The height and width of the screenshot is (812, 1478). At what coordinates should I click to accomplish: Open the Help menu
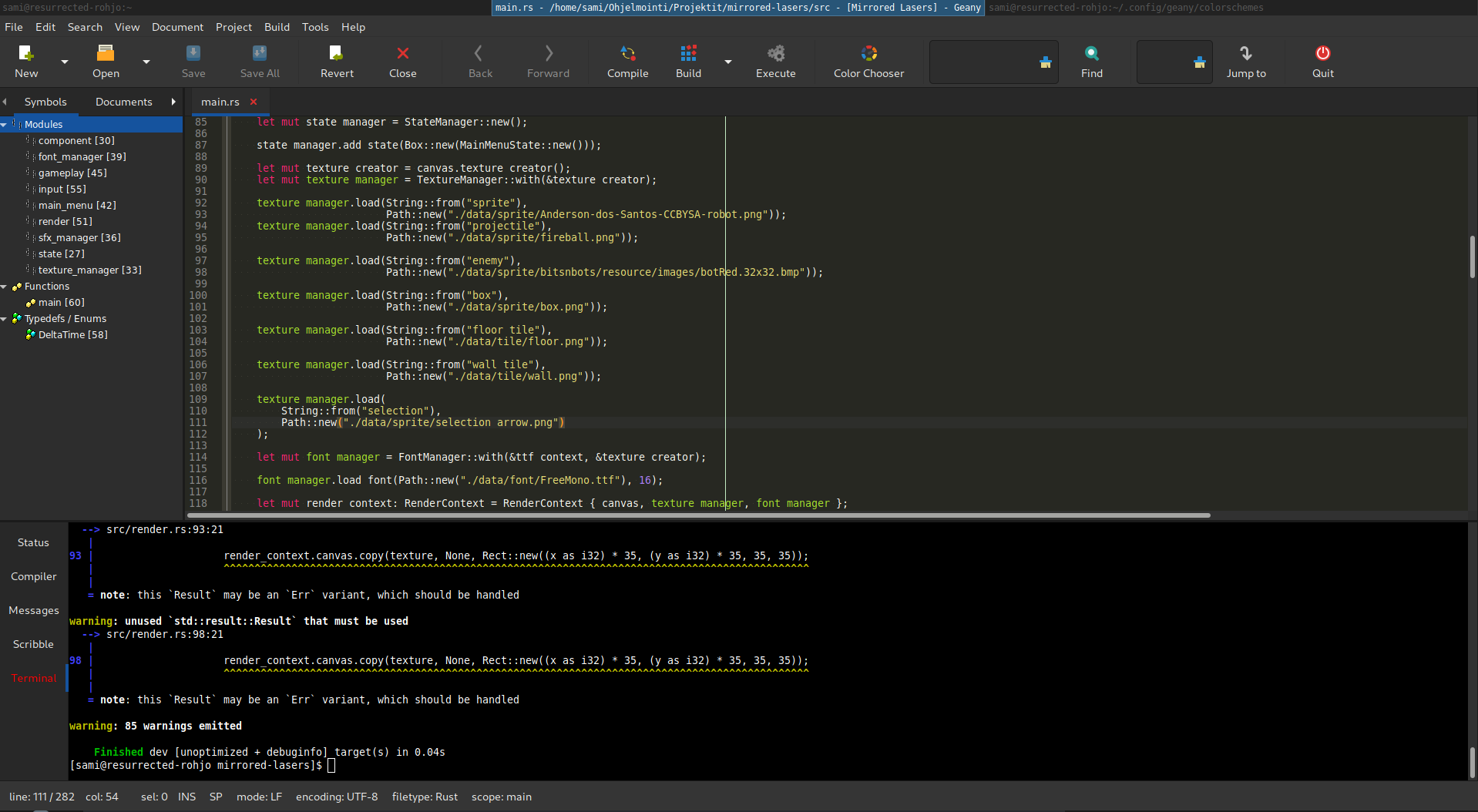(x=353, y=27)
